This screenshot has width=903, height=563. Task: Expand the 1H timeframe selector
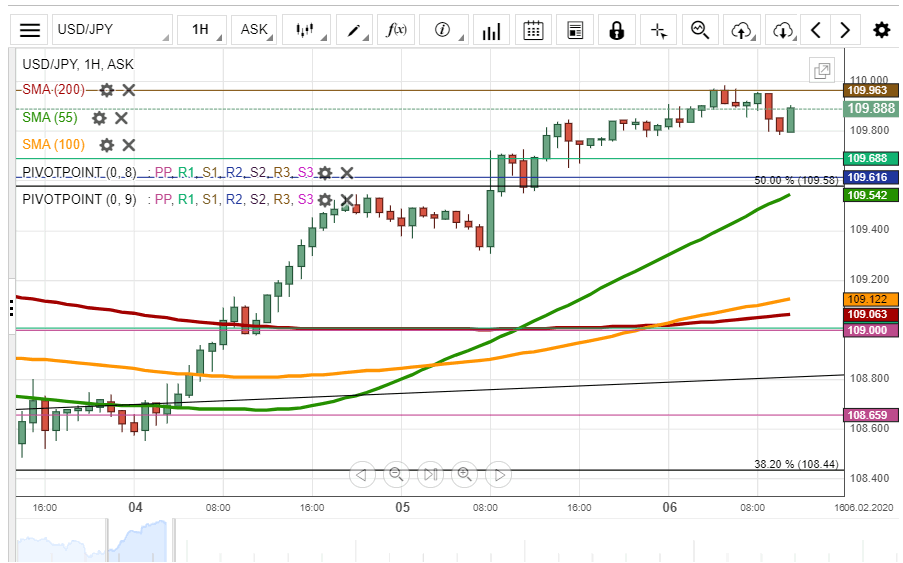pyautogui.click(x=201, y=30)
